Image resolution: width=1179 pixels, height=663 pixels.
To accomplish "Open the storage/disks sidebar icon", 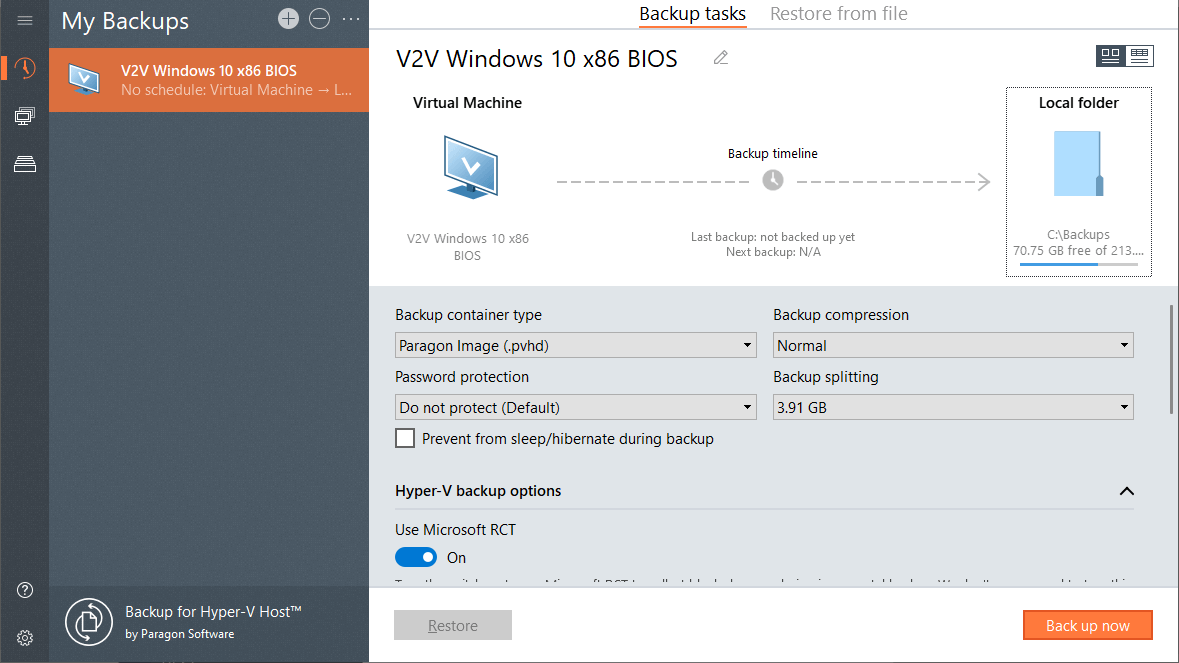I will click(24, 163).
